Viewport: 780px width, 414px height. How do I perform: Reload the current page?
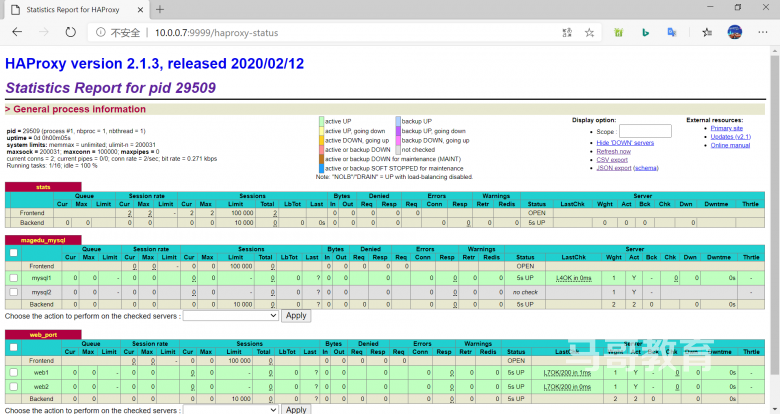pos(71,32)
